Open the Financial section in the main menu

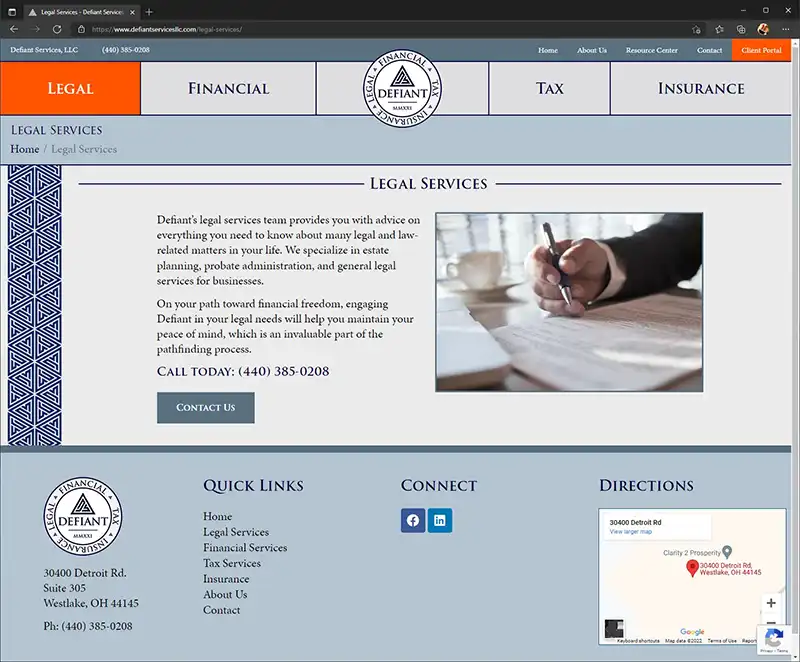(229, 88)
